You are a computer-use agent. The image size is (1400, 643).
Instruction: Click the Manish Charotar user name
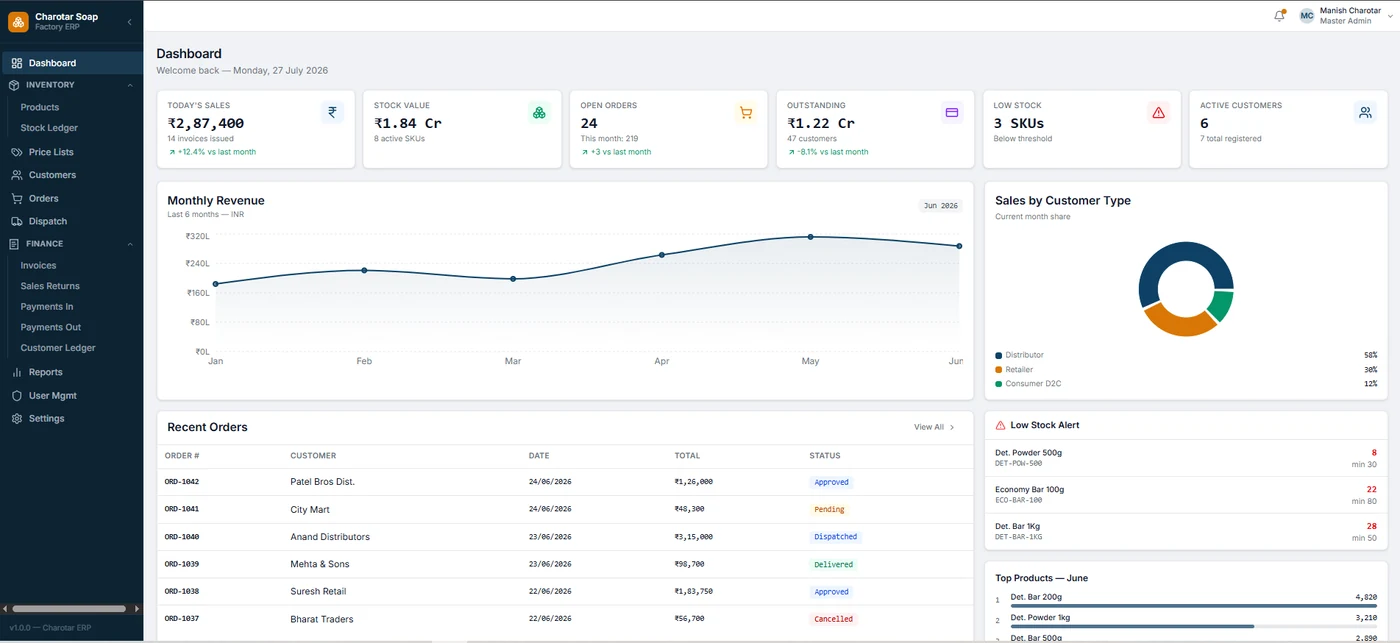pos(1350,11)
